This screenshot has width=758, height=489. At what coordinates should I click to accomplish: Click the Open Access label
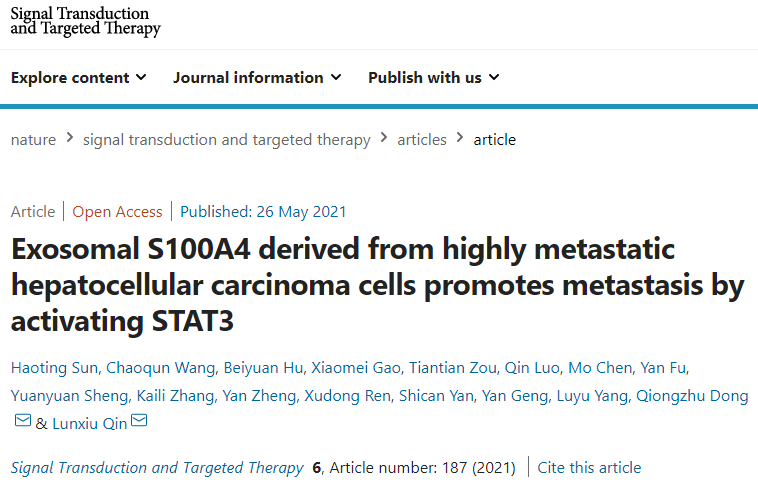[117, 212]
